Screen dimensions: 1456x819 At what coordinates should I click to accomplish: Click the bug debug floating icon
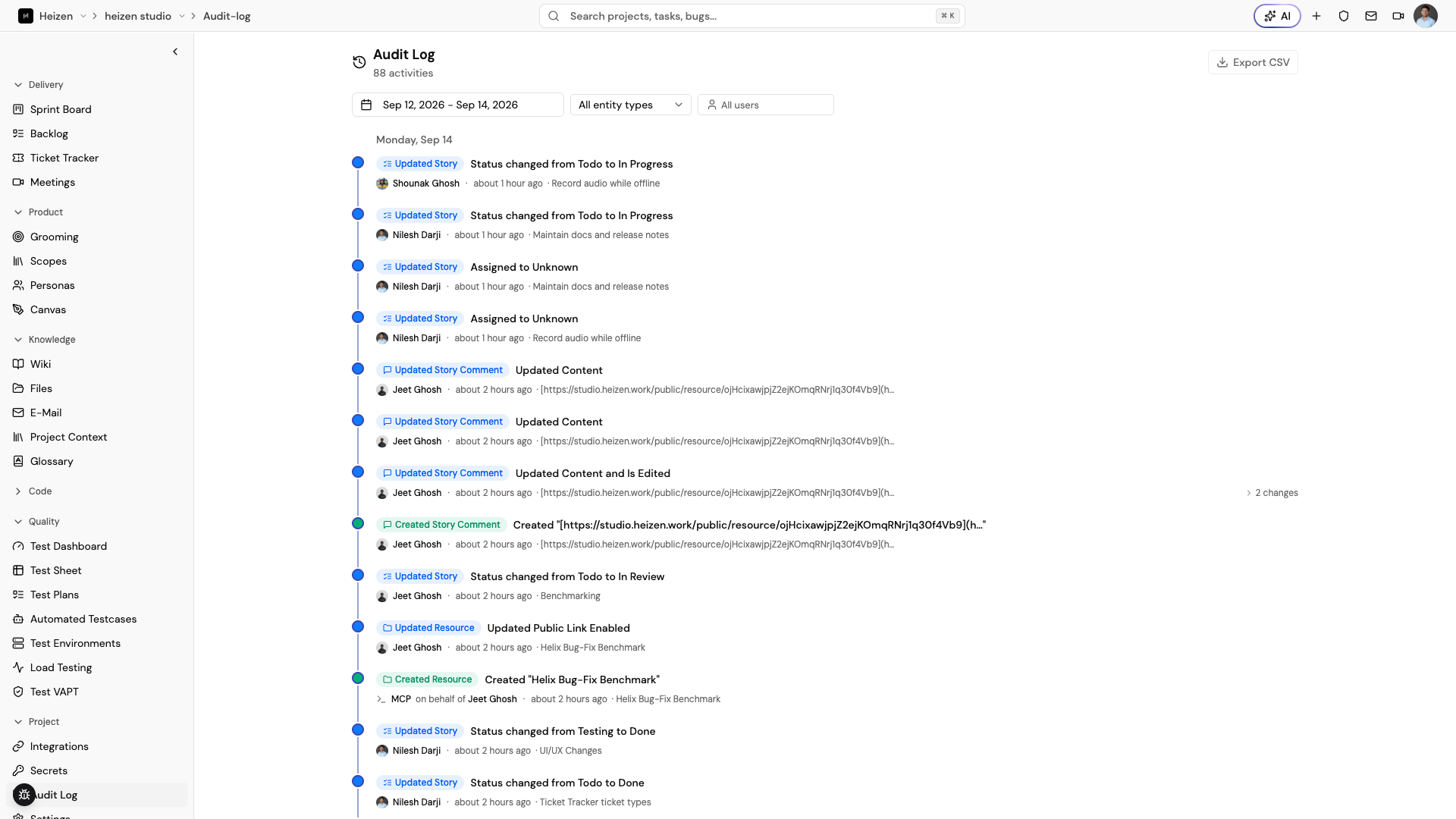pyautogui.click(x=24, y=795)
